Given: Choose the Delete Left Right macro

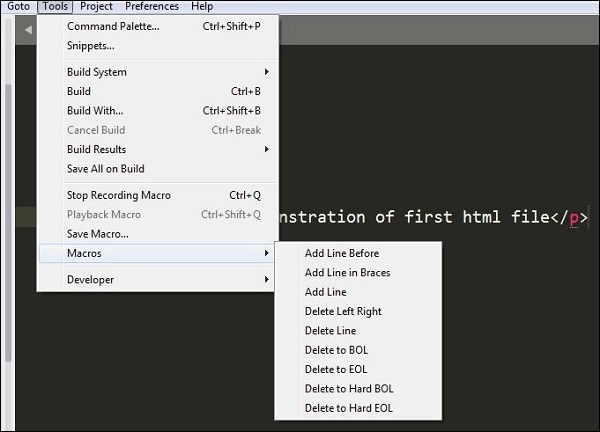Looking at the screenshot, I should (342, 311).
